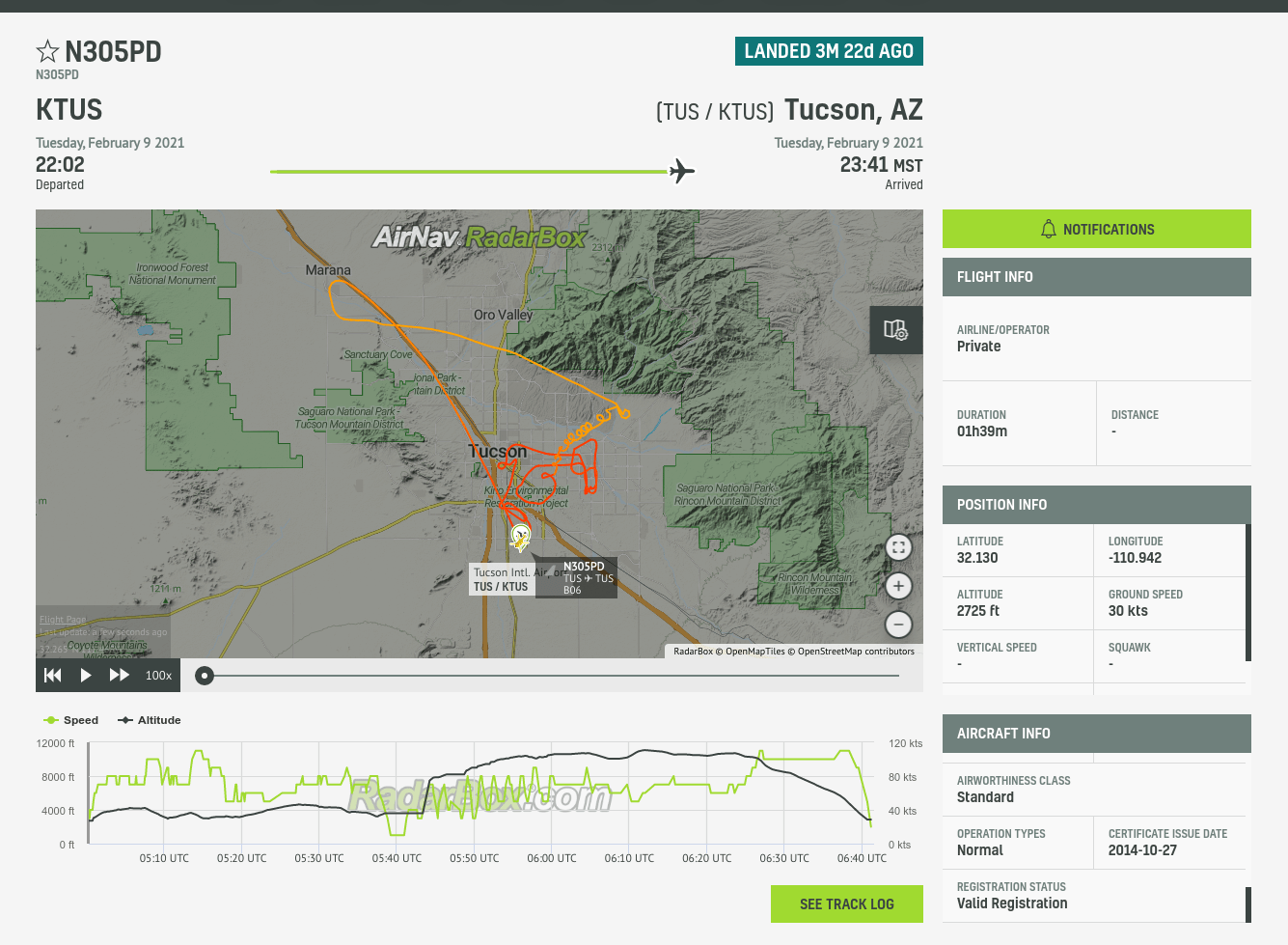Click the airworthiness class Standard value
Viewport: 1288px width, 945px height.
click(985, 797)
